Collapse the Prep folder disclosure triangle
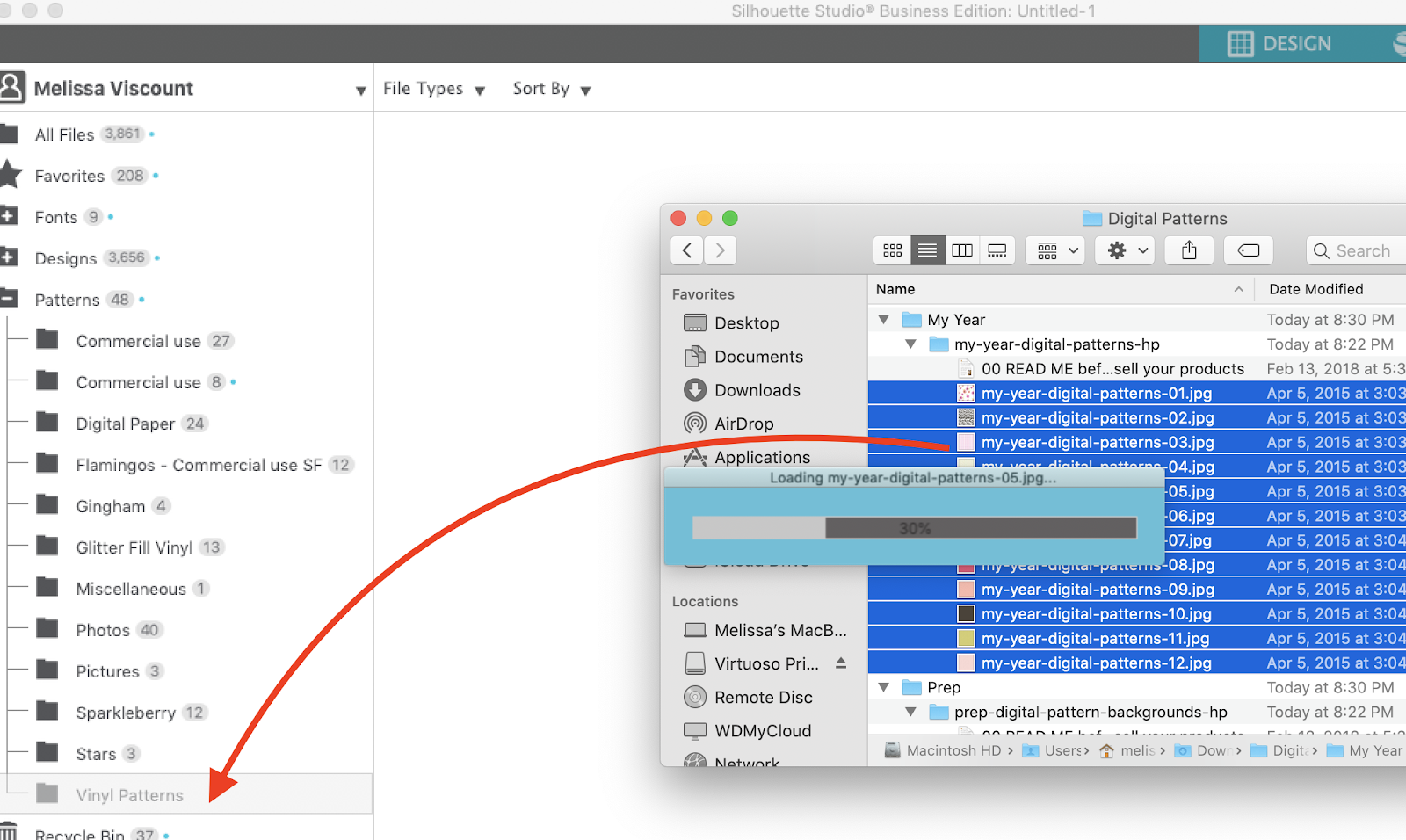1406x840 pixels. pos(884,686)
